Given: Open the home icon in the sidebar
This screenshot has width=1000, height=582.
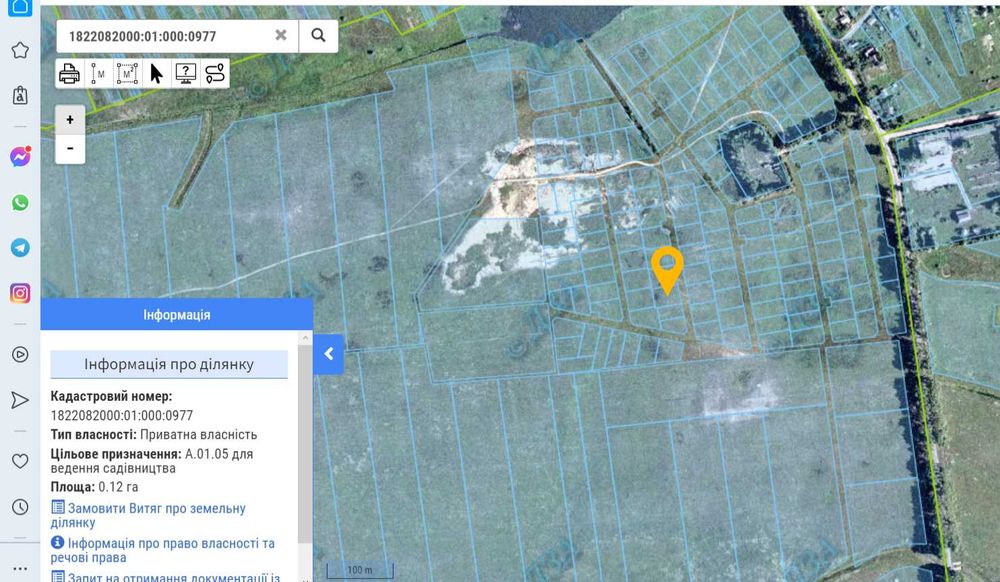Looking at the screenshot, I should 20,6.
